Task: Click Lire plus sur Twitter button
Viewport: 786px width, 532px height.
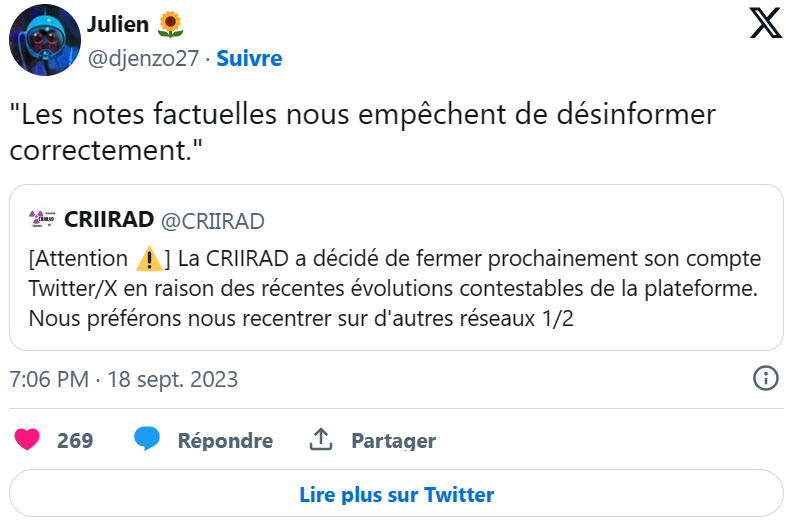Action: (396, 494)
